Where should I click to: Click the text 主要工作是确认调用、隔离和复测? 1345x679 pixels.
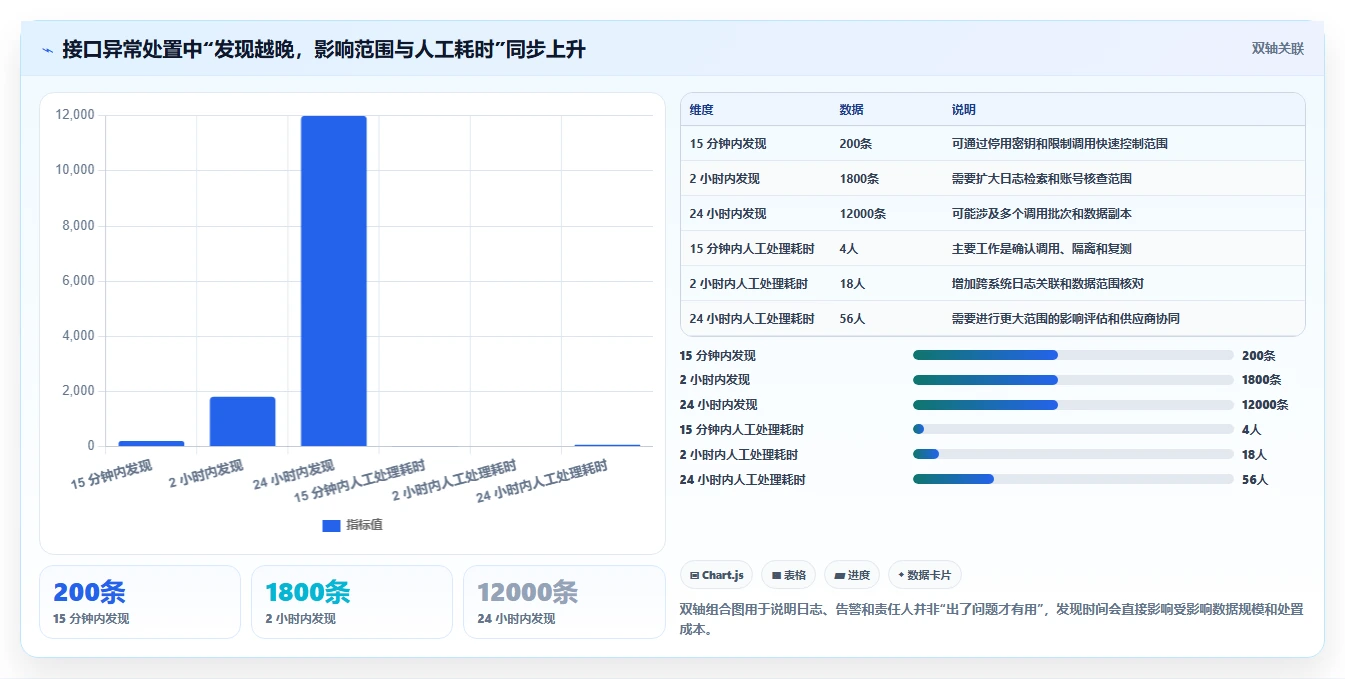point(1042,249)
